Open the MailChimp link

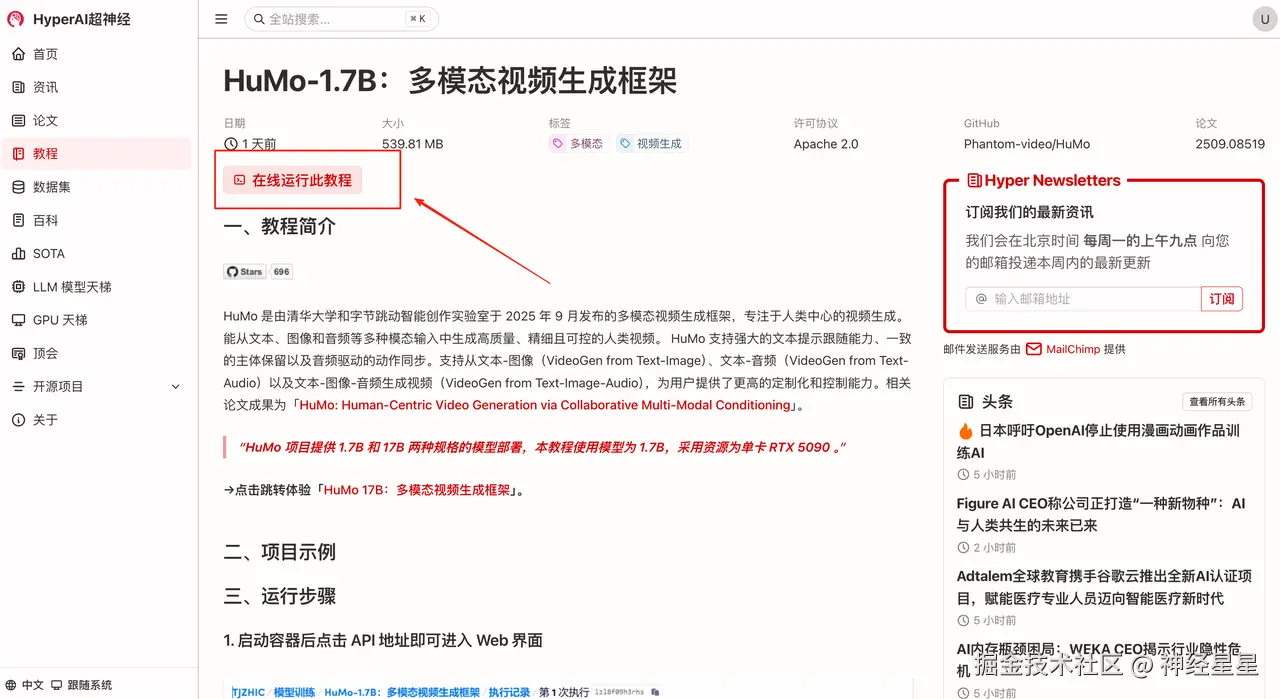[x=1073, y=349]
